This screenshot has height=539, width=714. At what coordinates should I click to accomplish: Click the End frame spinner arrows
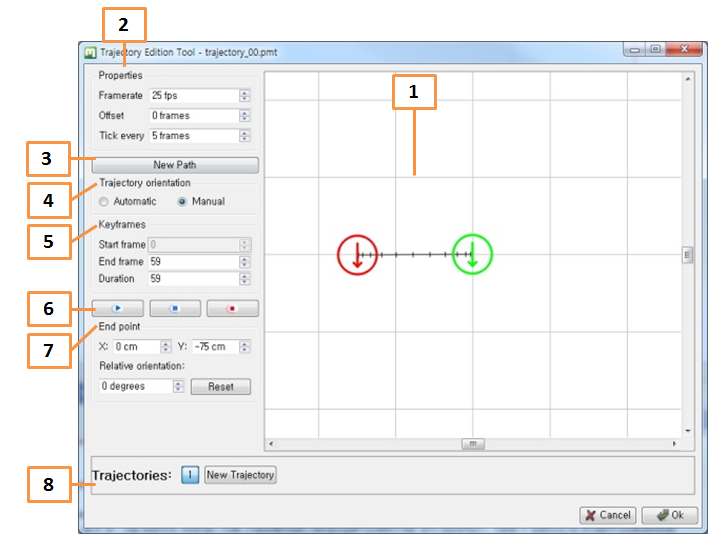(245, 261)
